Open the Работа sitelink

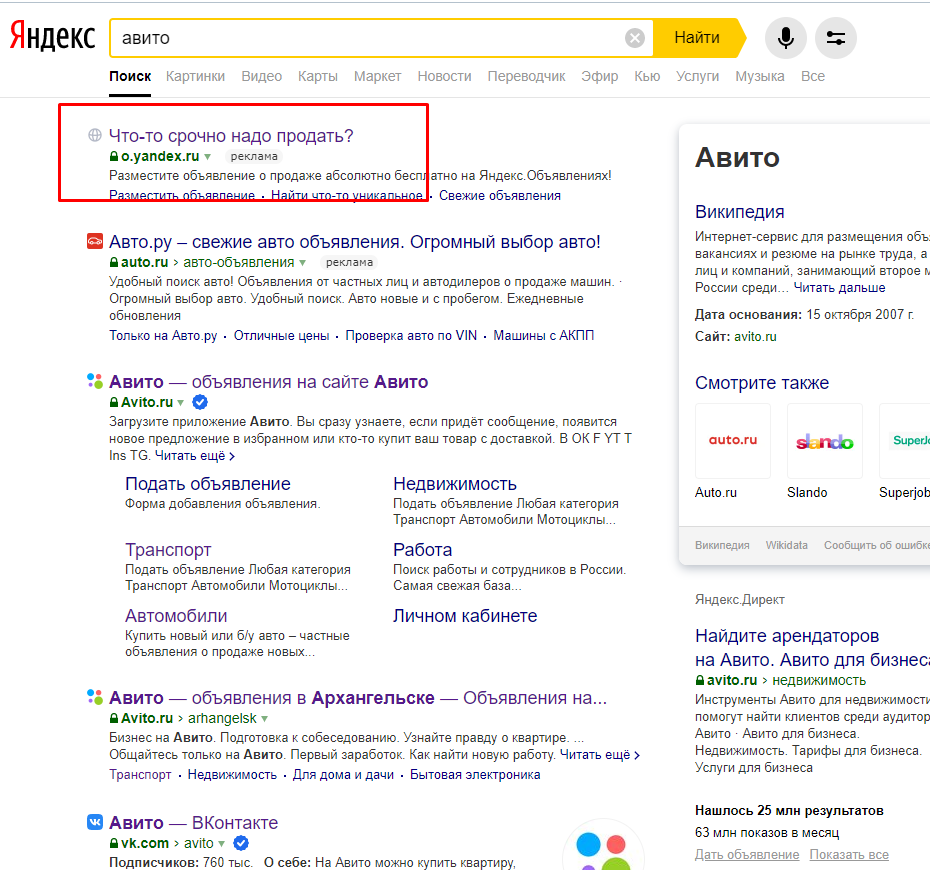[422, 550]
